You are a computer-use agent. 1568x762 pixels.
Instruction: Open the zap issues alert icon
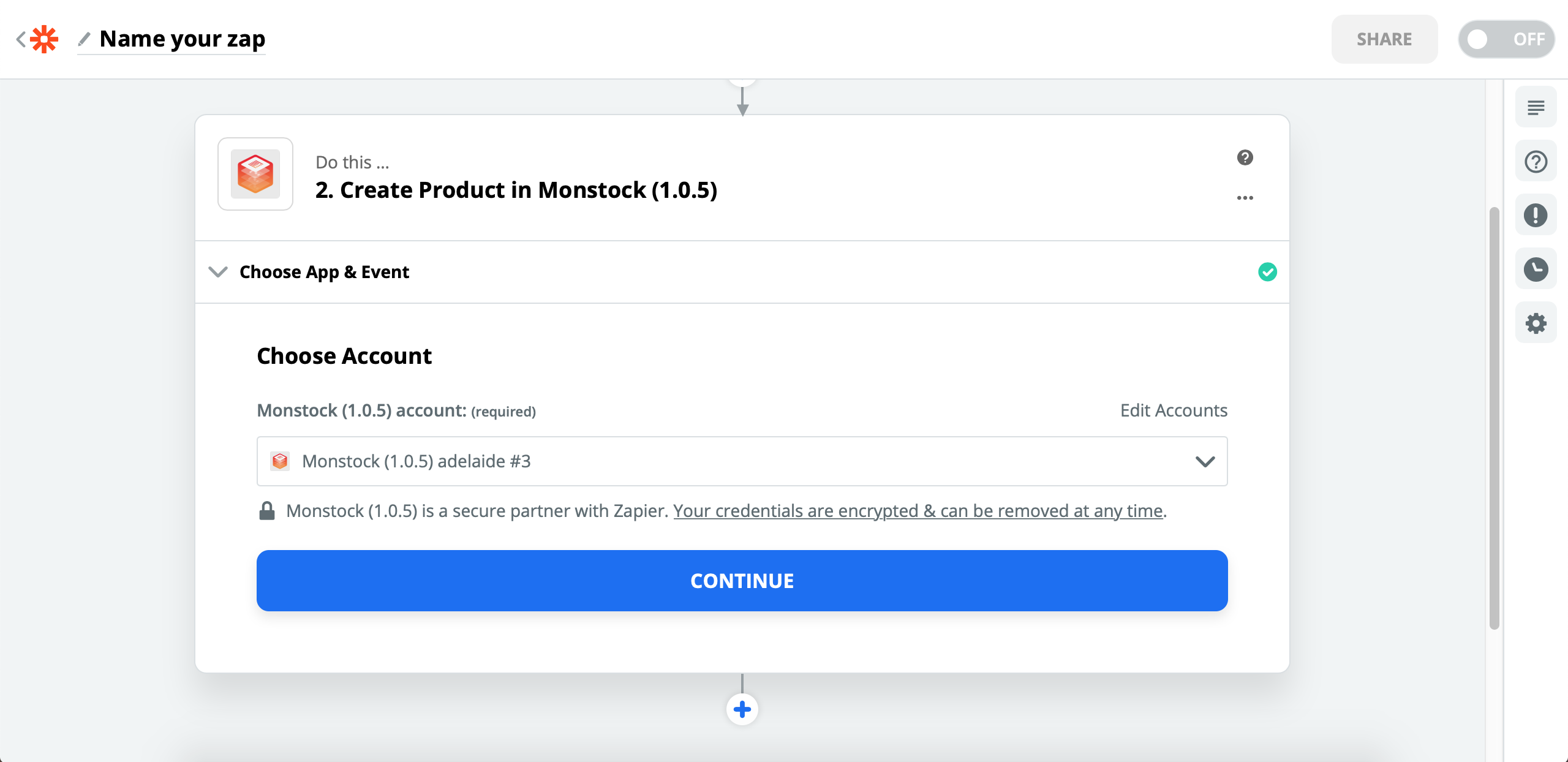[x=1536, y=215]
